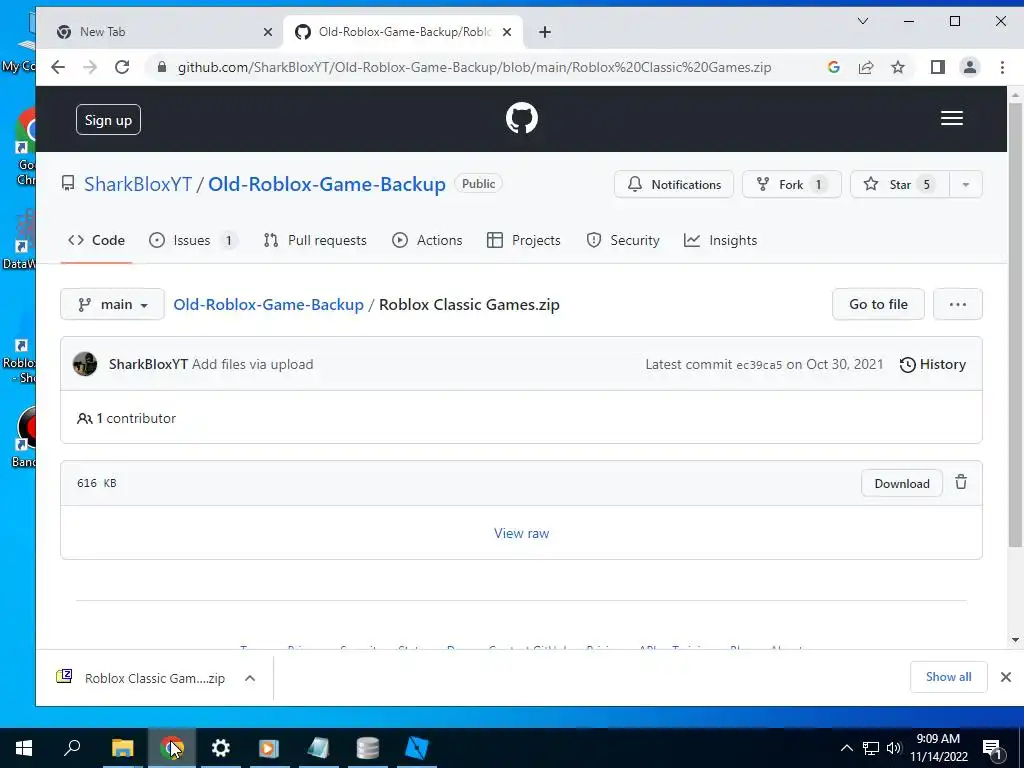Screen dimensions: 1024x768
Task: Open Settings gear in taskbar
Action: (220, 748)
